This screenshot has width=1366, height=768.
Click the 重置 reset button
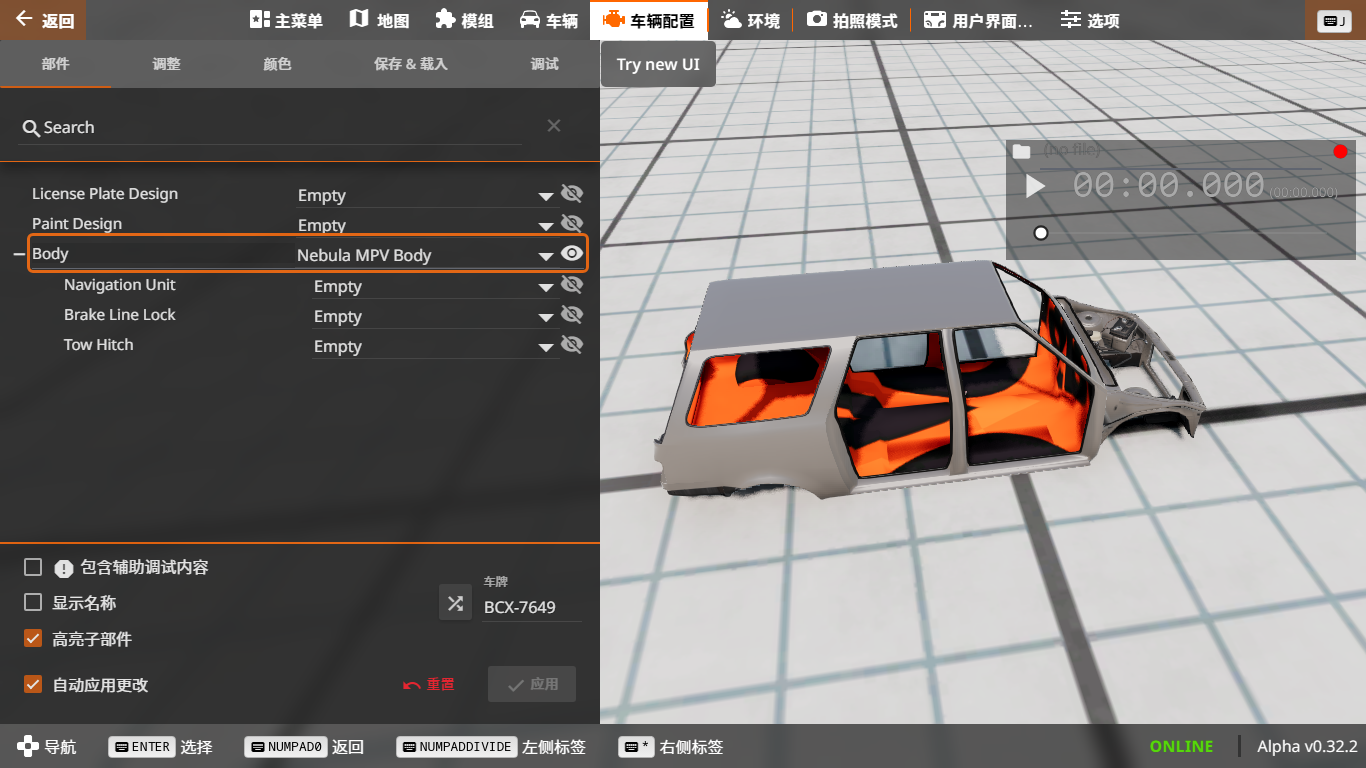(x=429, y=685)
